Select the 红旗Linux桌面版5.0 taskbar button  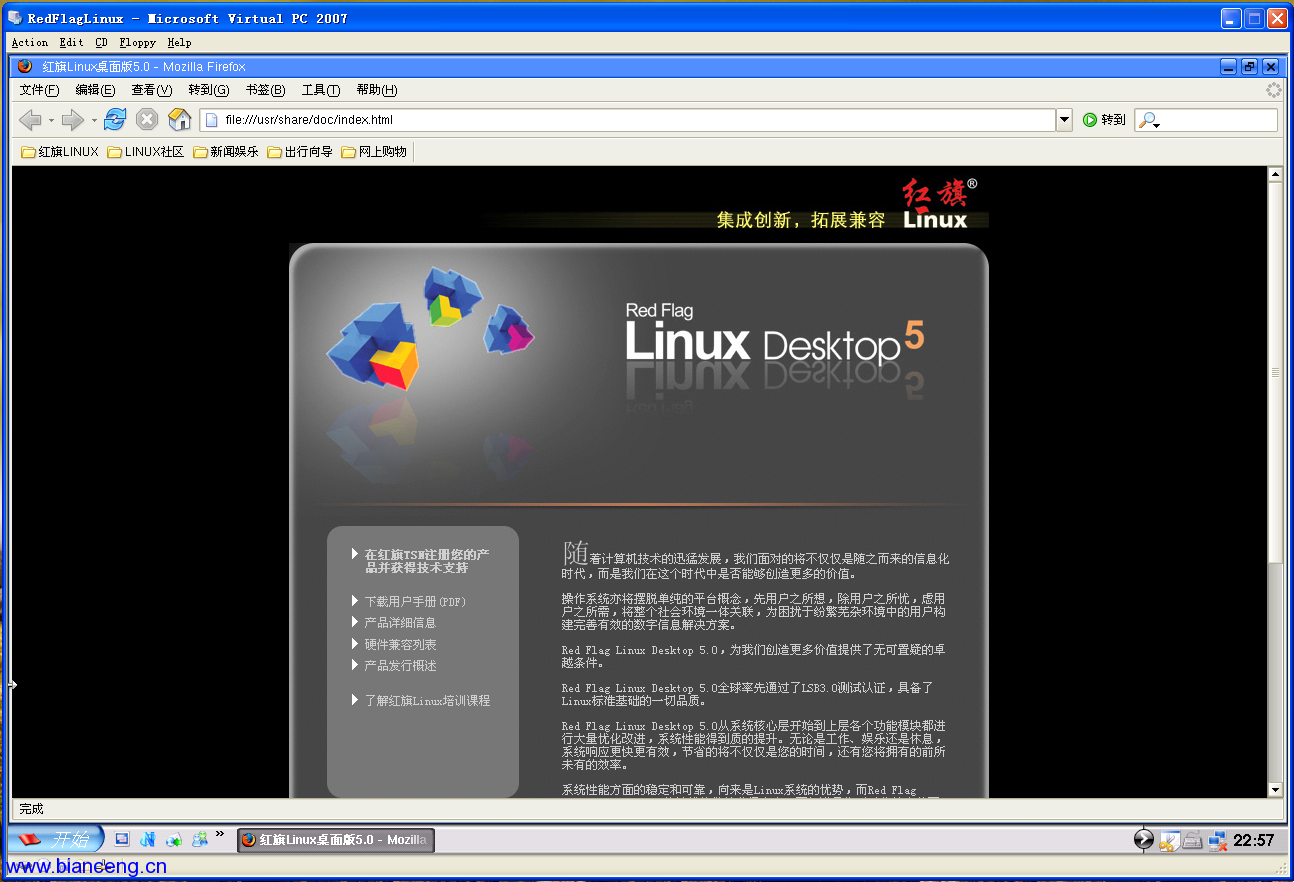[x=335, y=840]
